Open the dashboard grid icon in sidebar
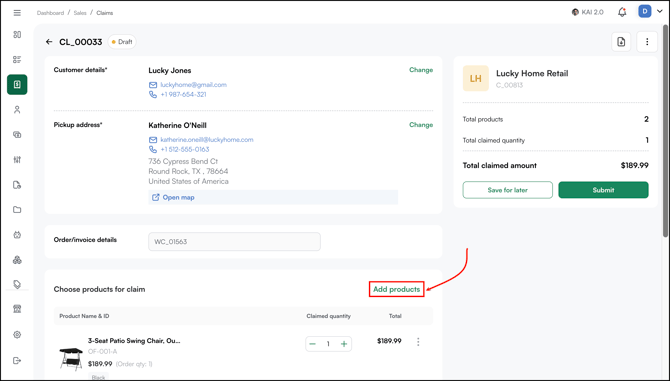The width and height of the screenshot is (670, 381). (x=17, y=35)
